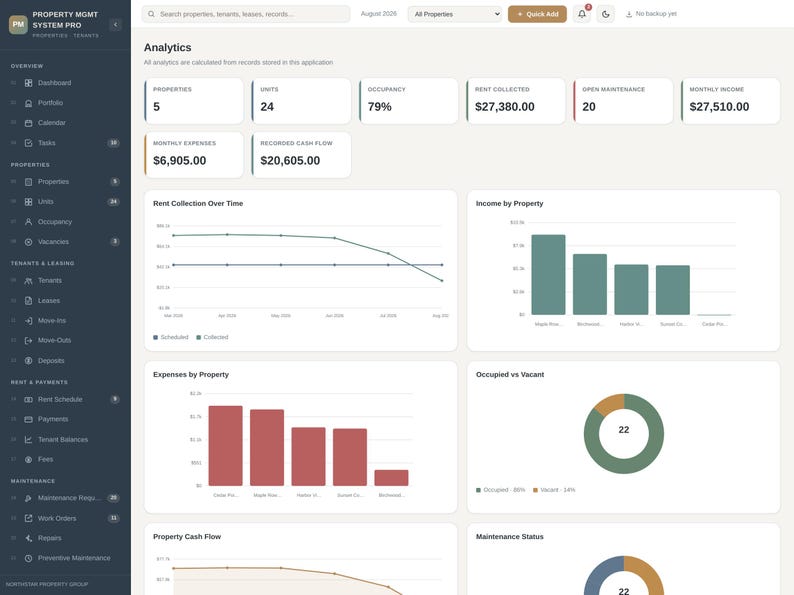
Task: Open the Preventive Maintenance clock icon
Action: [28, 558]
